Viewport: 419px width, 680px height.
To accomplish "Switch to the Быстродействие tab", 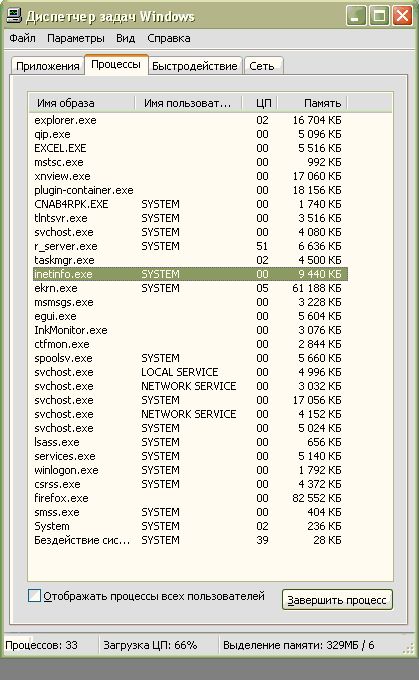I will pos(195,66).
